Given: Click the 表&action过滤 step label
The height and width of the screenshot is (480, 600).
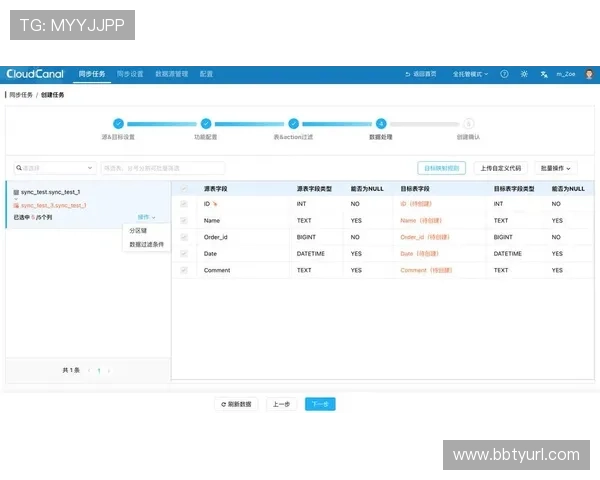Looking at the screenshot, I should pyautogui.click(x=293, y=137).
